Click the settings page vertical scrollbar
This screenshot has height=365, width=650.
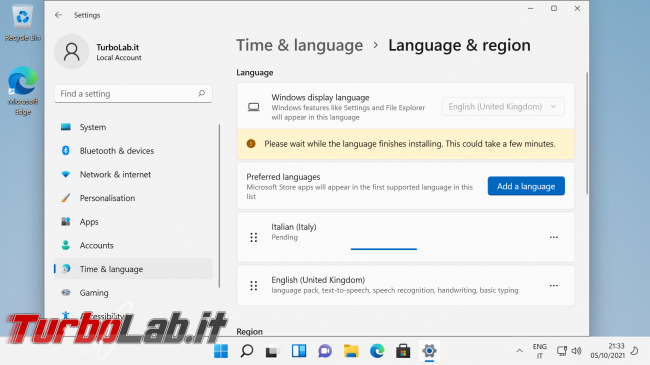coord(587,133)
